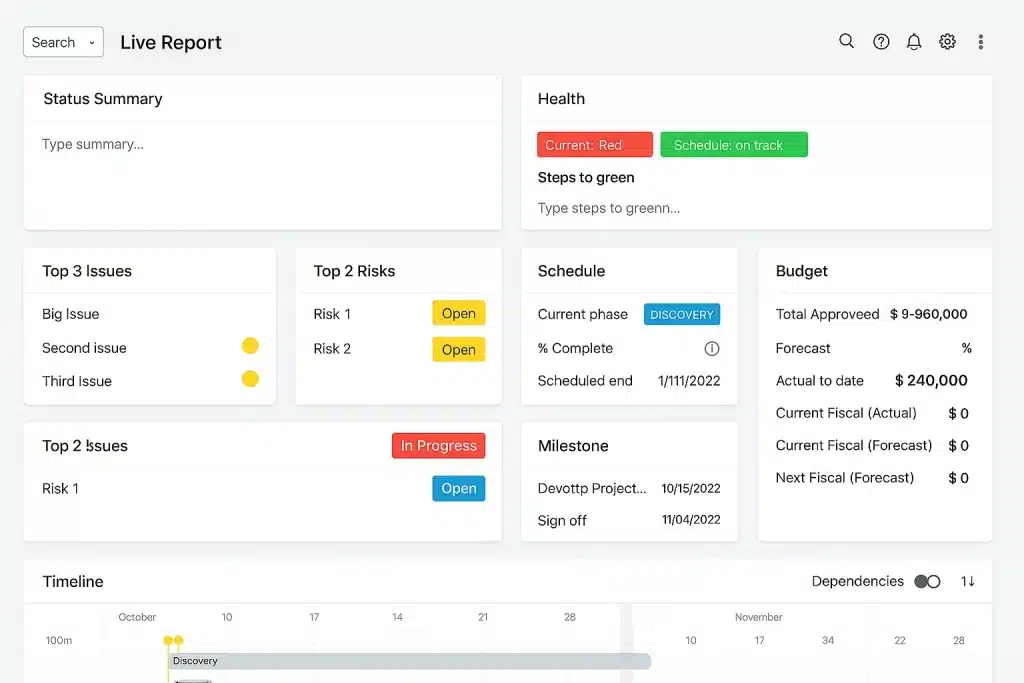Click the Discovery timeline bar
The image size is (1024, 683).
tap(409, 661)
